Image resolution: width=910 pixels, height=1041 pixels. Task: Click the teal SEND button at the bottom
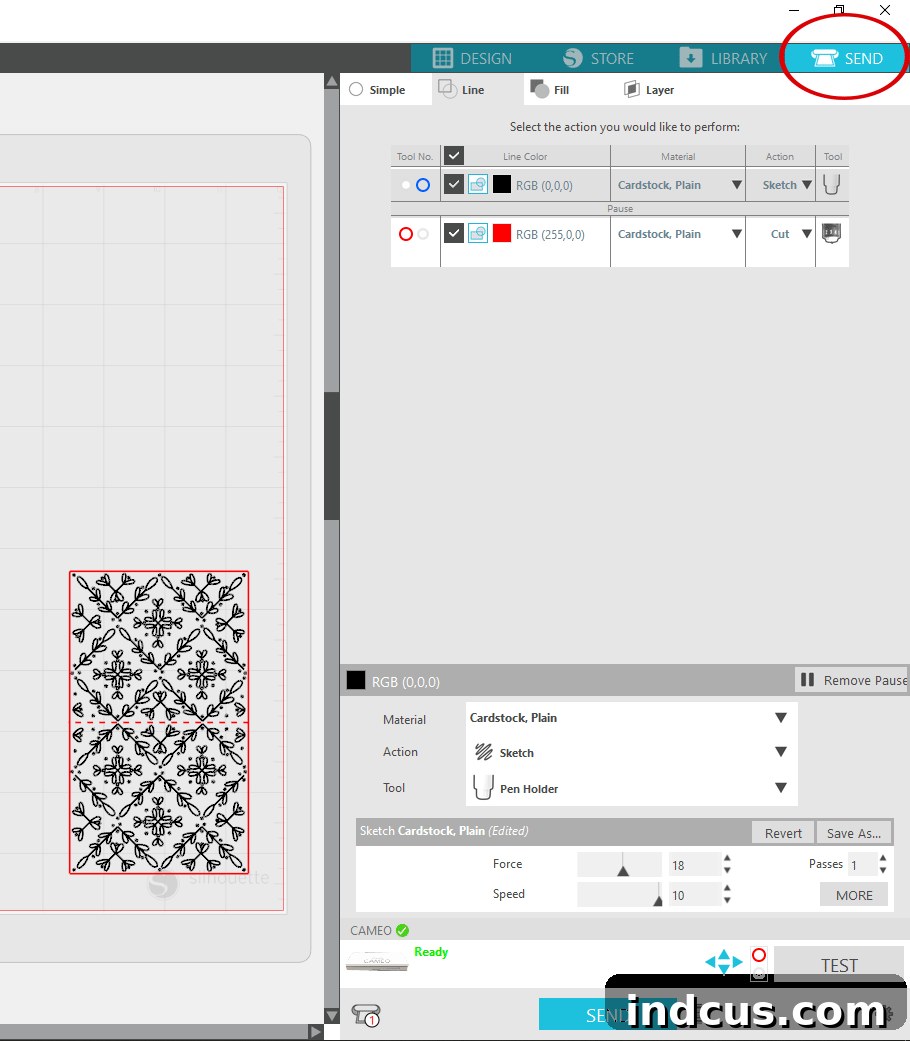tap(607, 1014)
